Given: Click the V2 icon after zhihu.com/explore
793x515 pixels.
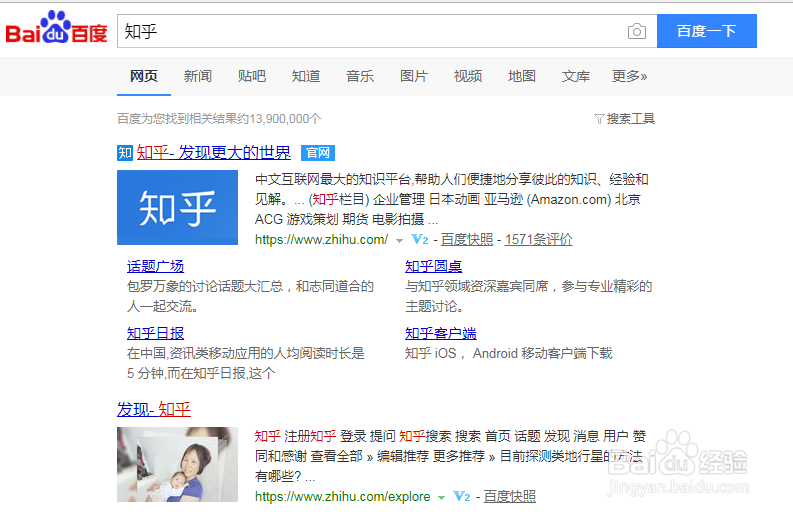Looking at the screenshot, I should tap(462, 496).
